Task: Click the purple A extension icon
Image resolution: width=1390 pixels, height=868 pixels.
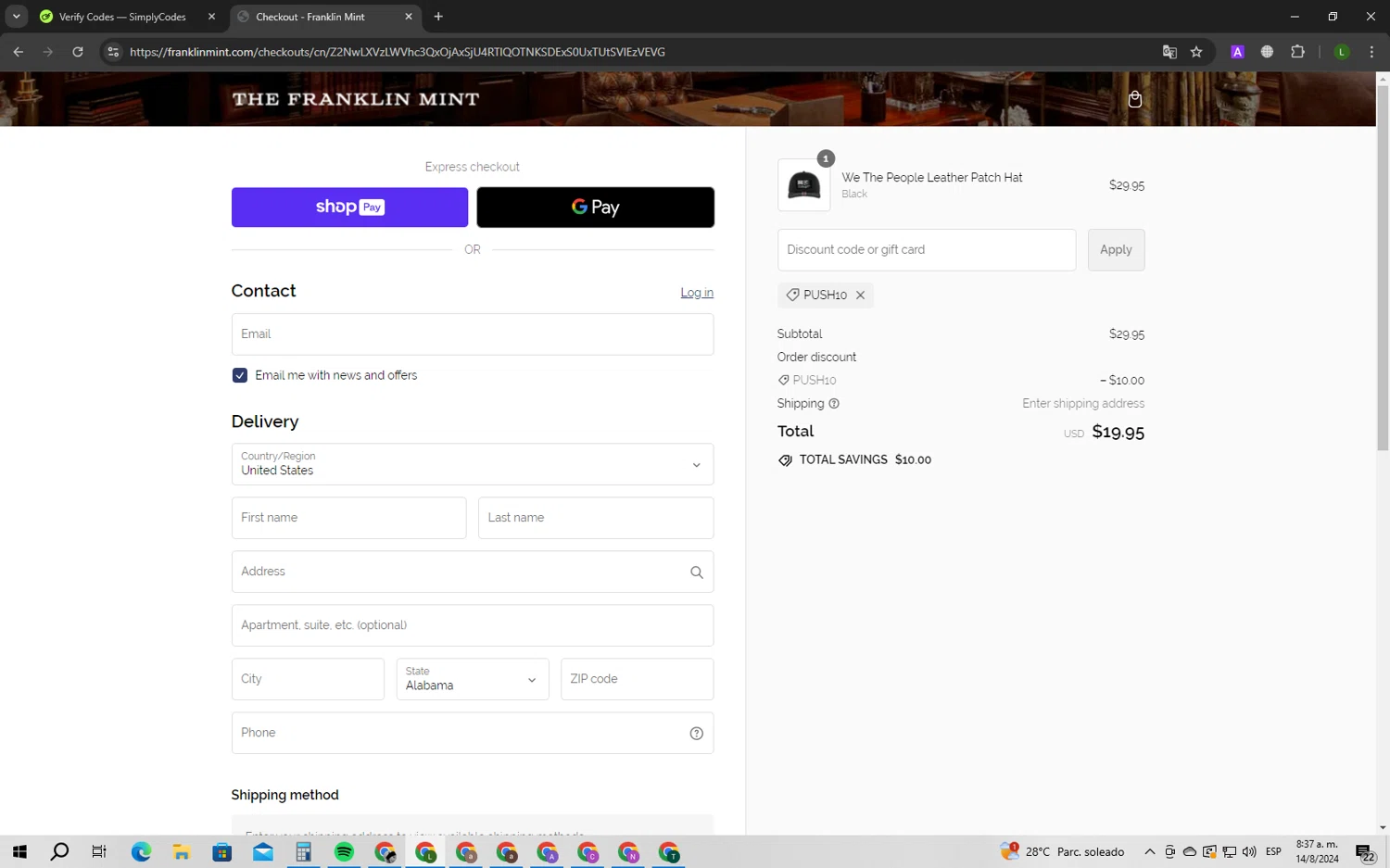Action: [1237, 52]
